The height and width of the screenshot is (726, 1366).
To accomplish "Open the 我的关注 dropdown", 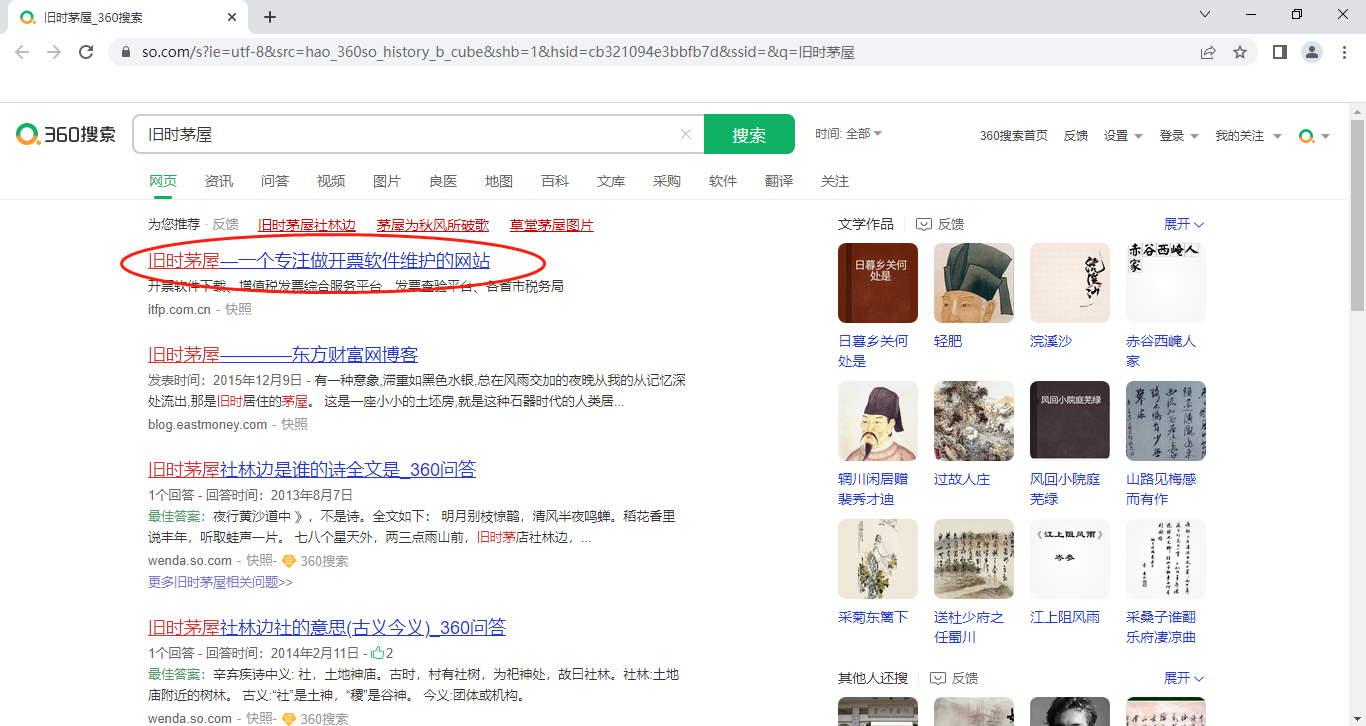I will (1247, 136).
